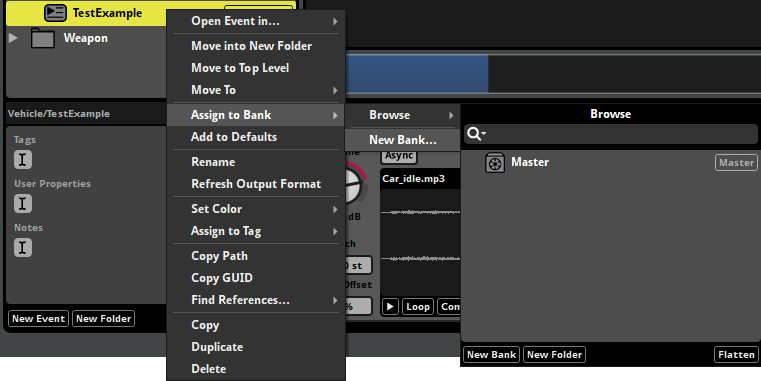This screenshot has height=381, width=761.
Task: Select the Master bank row
Action: tap(611, 163)
